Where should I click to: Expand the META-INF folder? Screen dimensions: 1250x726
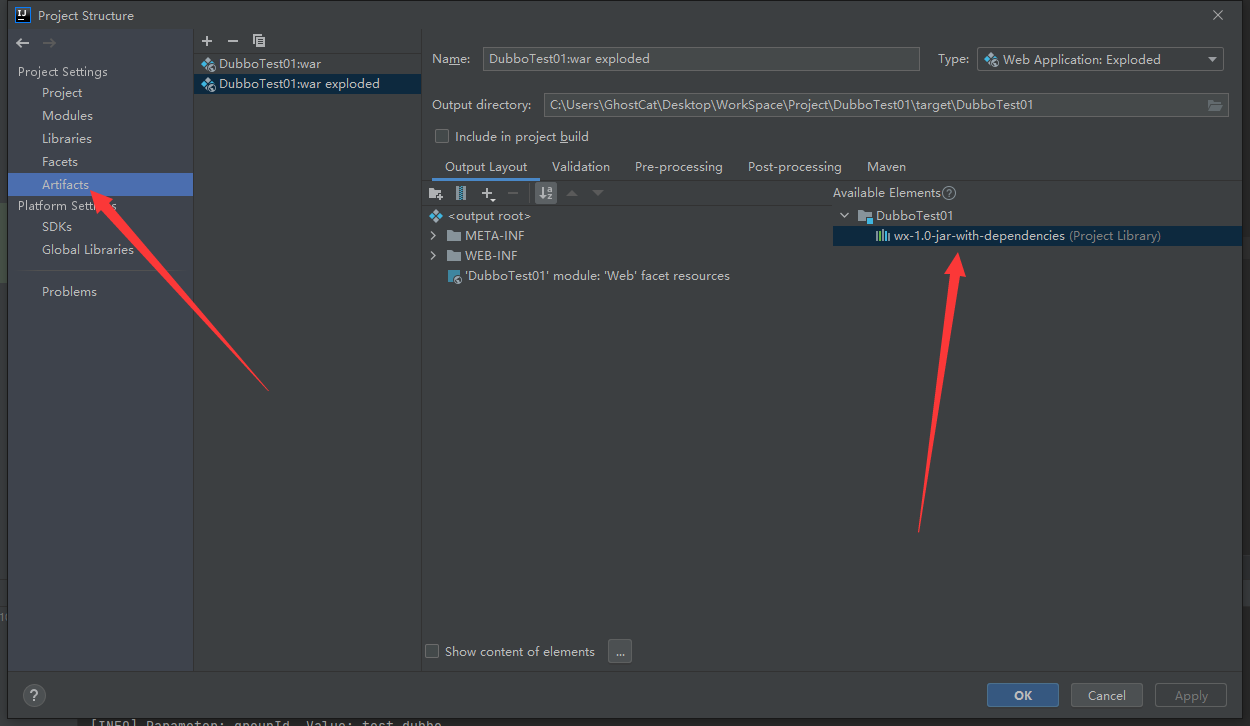point(433,236)
